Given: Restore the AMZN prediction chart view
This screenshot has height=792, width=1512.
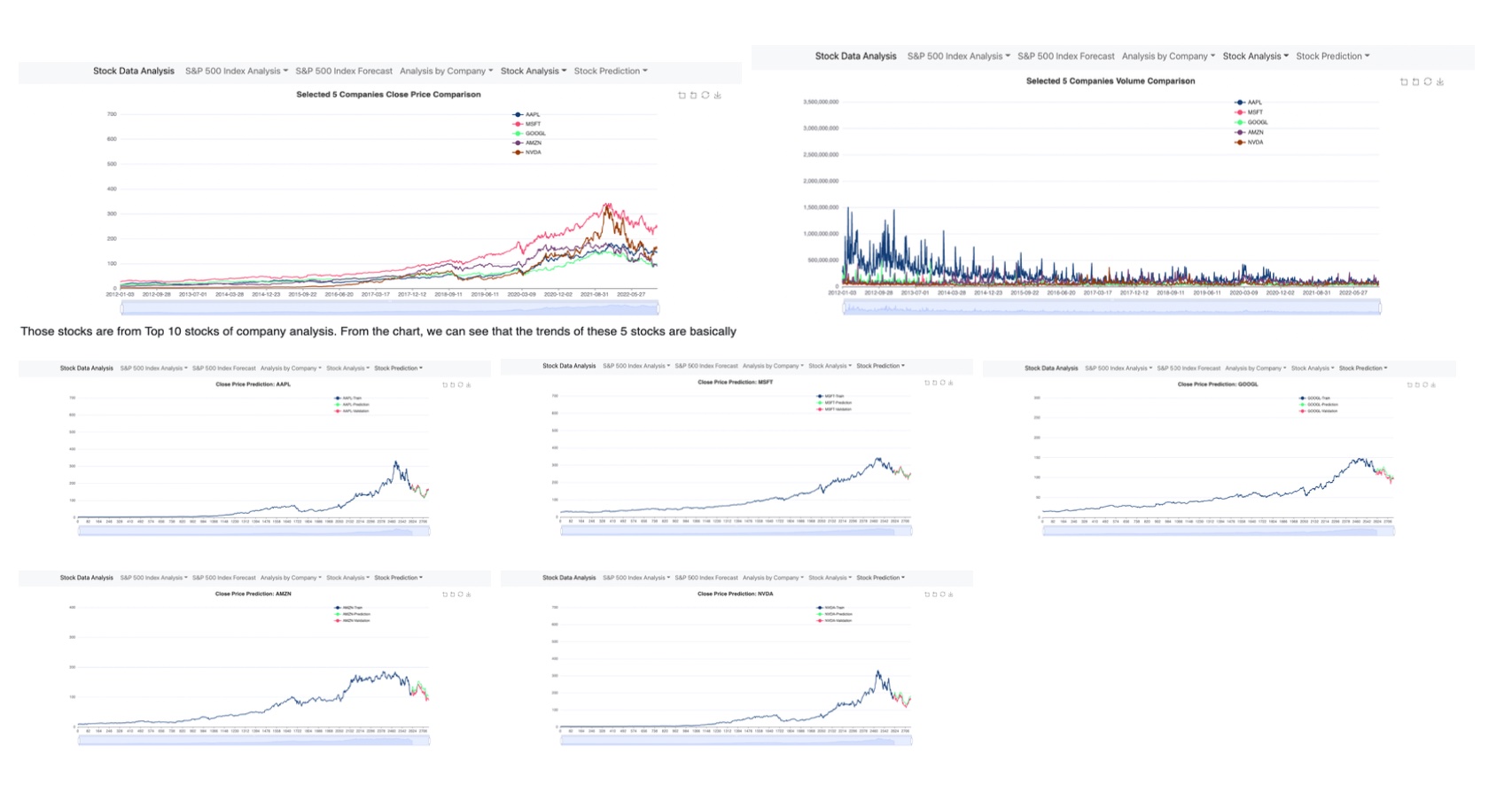Looking at the screenshot, I should (x=461, y=594).
